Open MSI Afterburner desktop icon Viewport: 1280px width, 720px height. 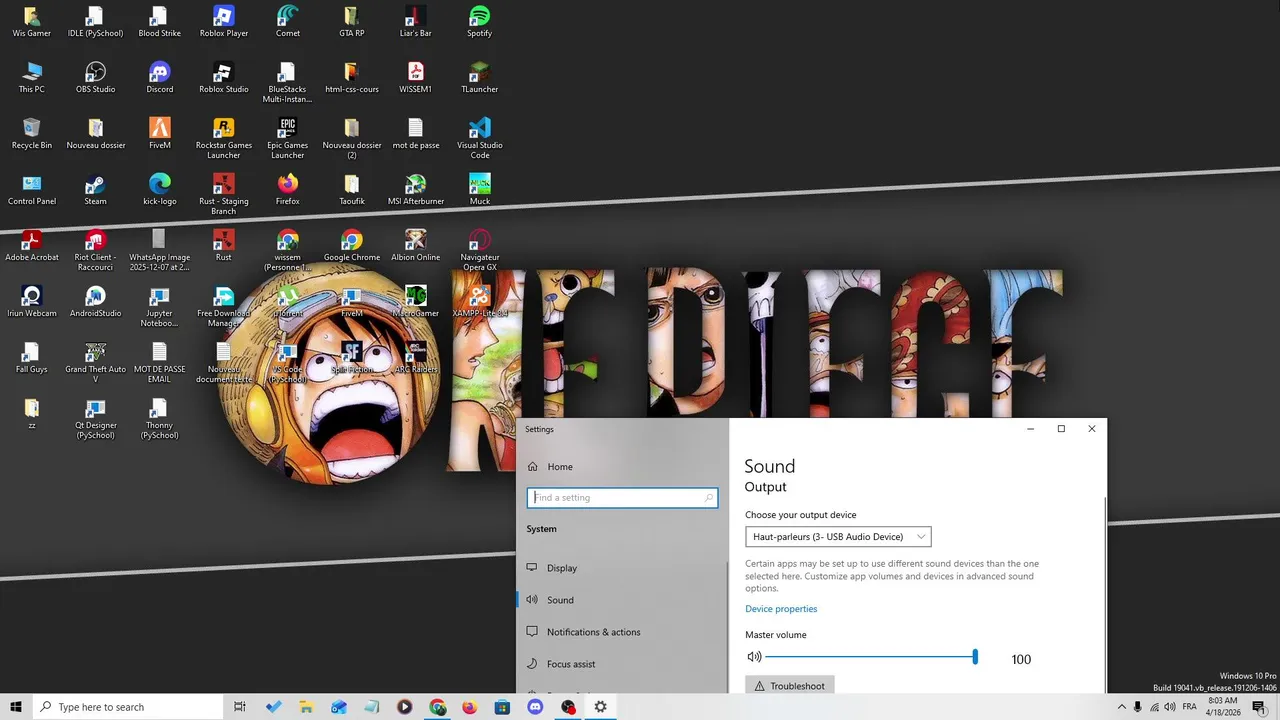click(x=415, y=190)
